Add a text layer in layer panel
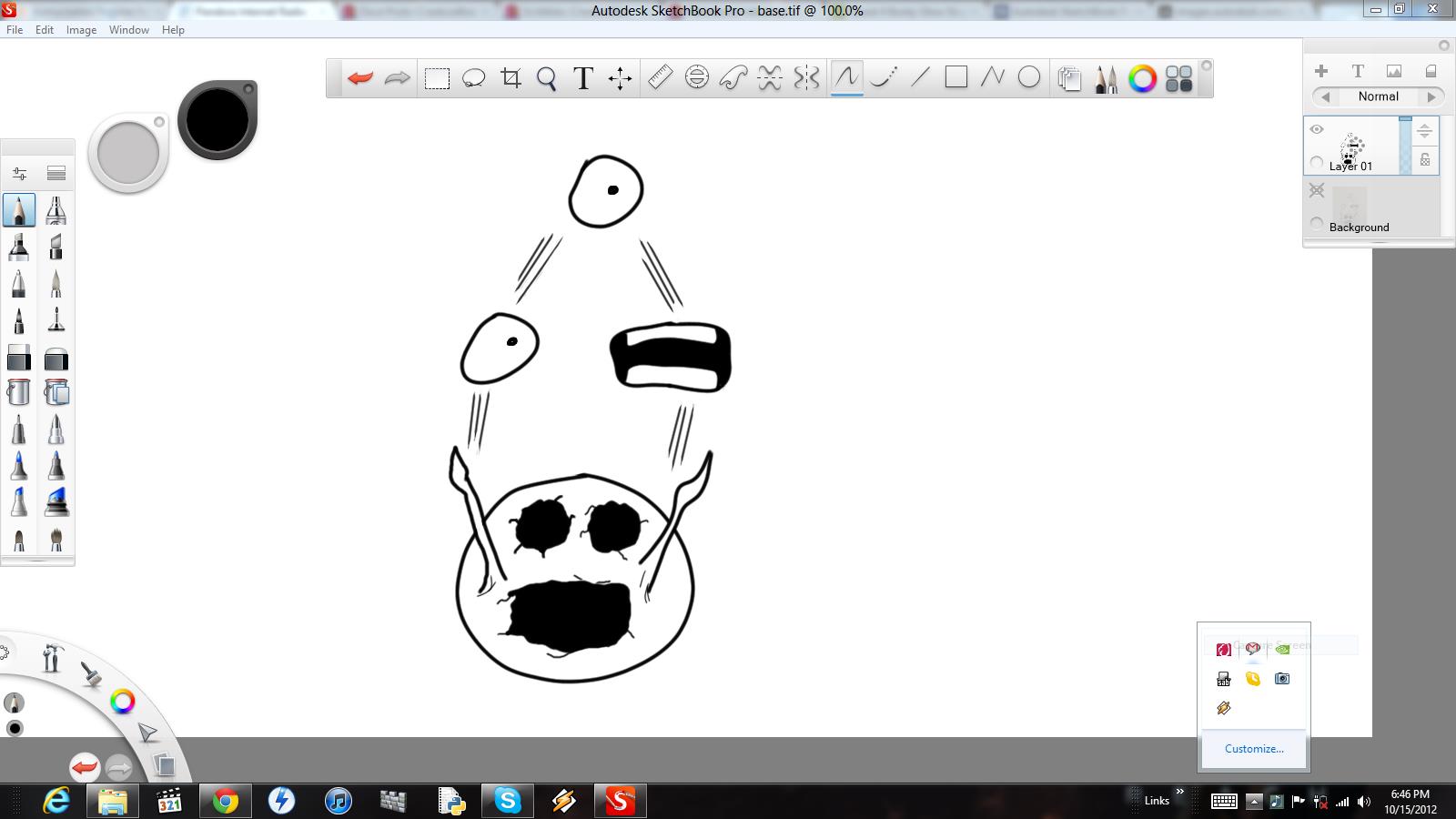This screenshot has height=819, width=1456. 1358,70
